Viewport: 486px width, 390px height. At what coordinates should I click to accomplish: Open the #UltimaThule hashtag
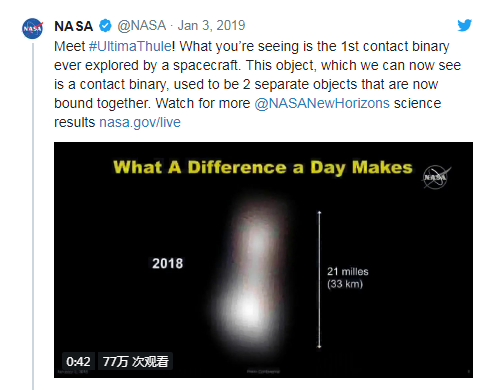(x=130, y=46)
